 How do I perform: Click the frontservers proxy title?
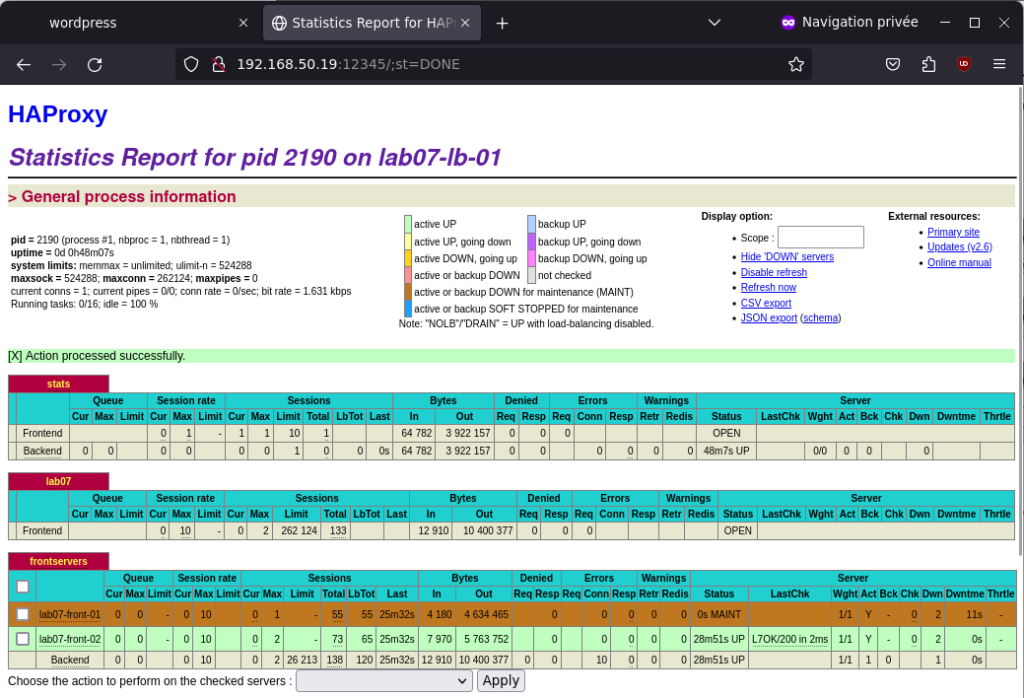click(x=58, y=562)
